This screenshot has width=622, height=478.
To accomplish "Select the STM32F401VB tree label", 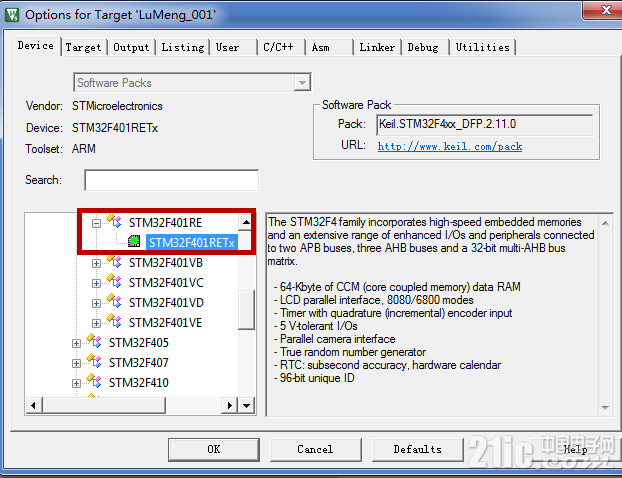I will point(166,263).
